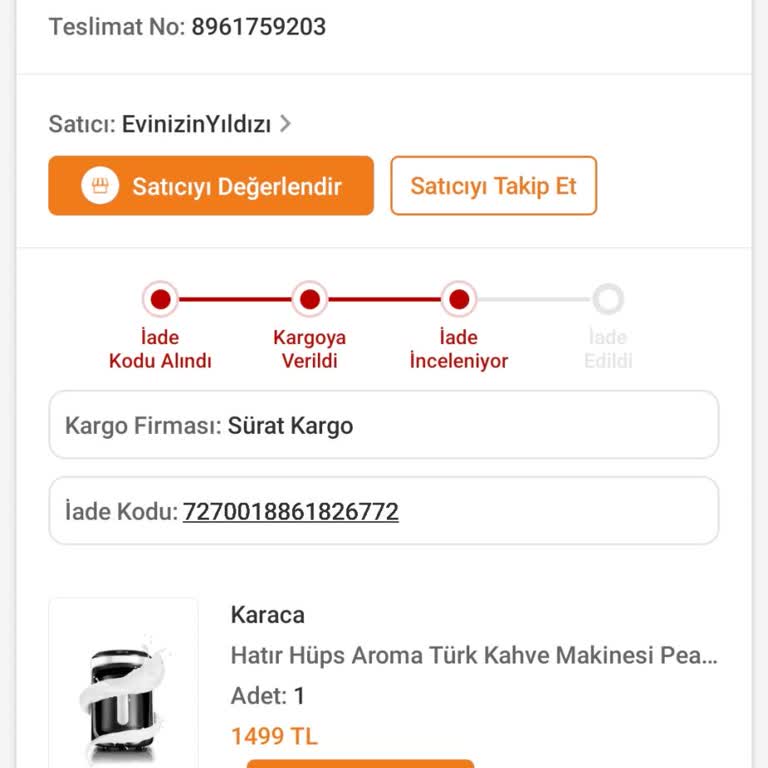Screen dimensions: 768x768
Task: Click the store icon on Satıcıyı Değerlendir
Action: (x=100, y=186)
